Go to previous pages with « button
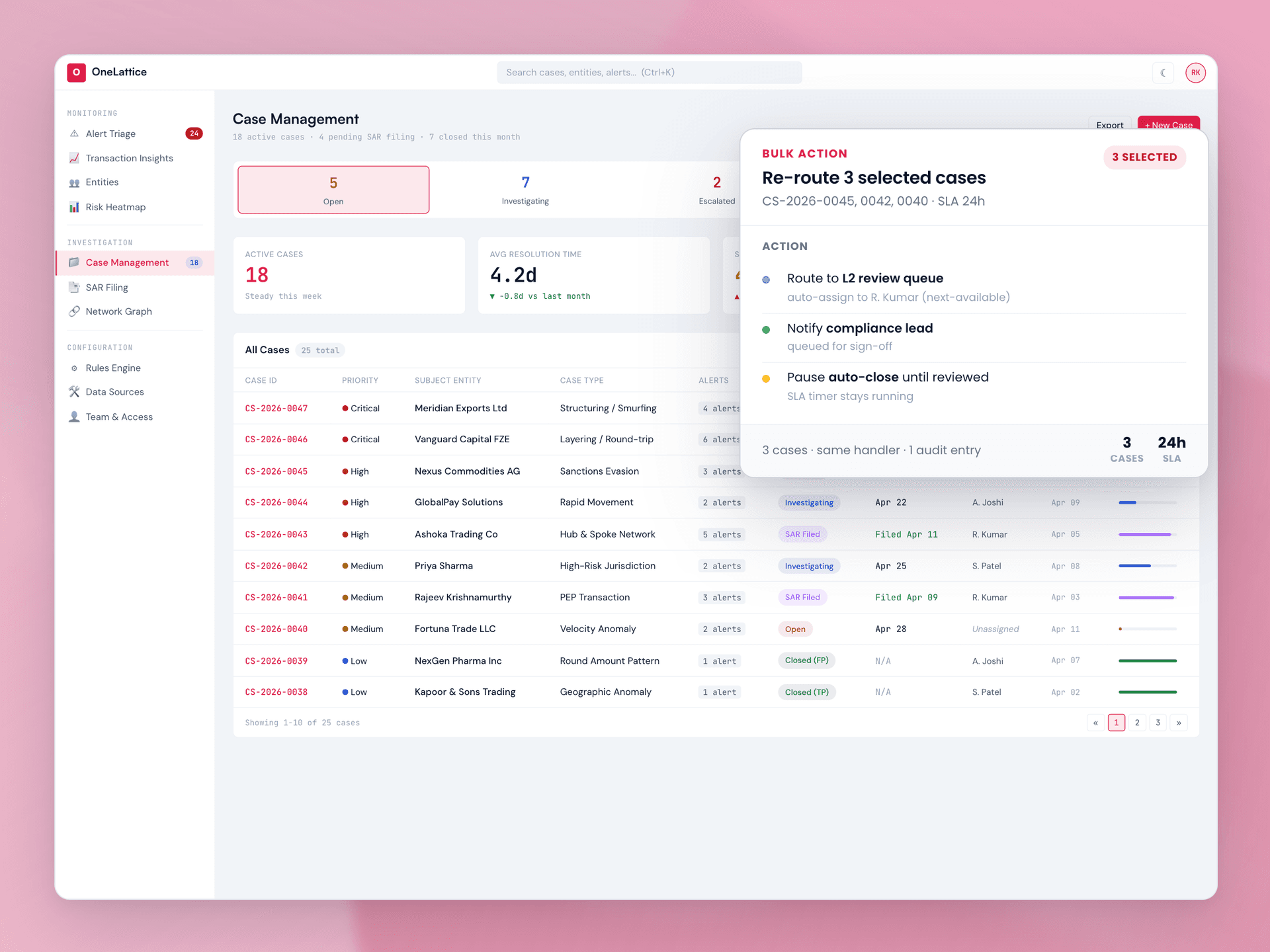 1095,723
